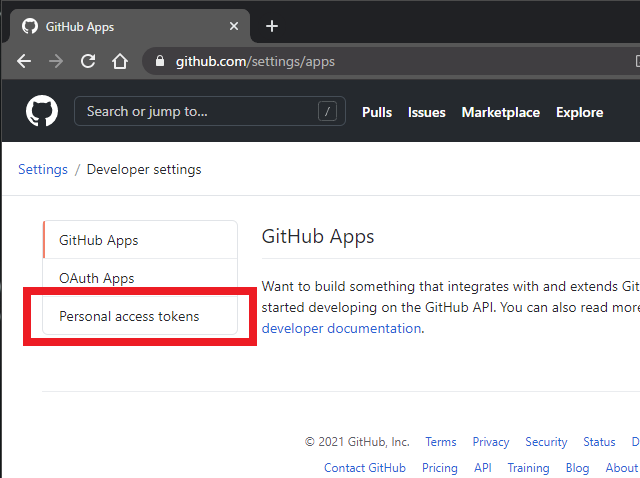The image size is (640, 478).
Task: Click the Terms footer link
Action: [x=441, y=442]
